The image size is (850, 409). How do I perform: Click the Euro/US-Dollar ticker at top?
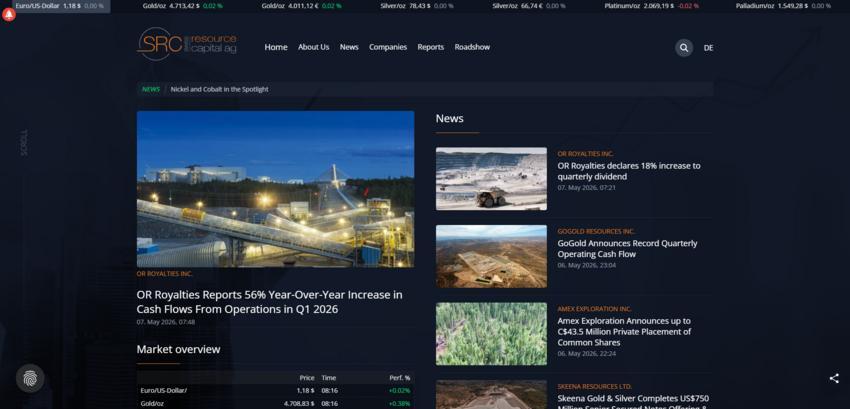59,6
